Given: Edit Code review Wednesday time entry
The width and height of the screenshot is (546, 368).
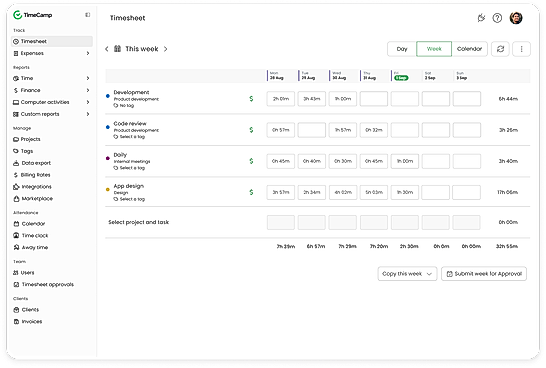Looking at the screenshot, I should click(x=343, y=130).
